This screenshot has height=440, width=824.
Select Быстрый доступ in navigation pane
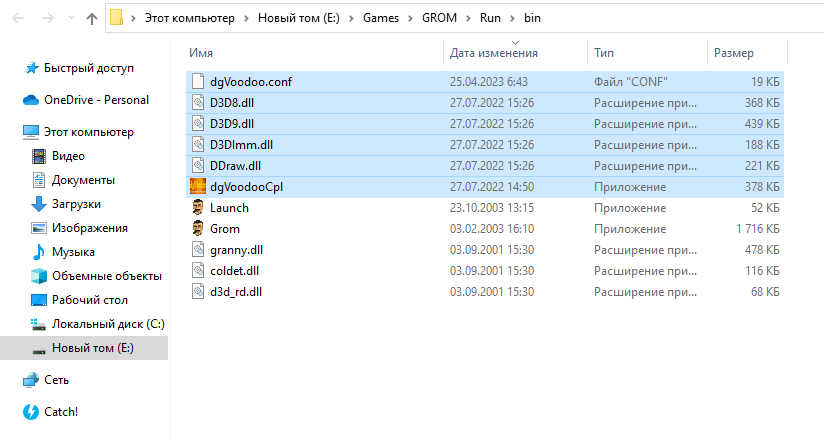coord(89,68)
